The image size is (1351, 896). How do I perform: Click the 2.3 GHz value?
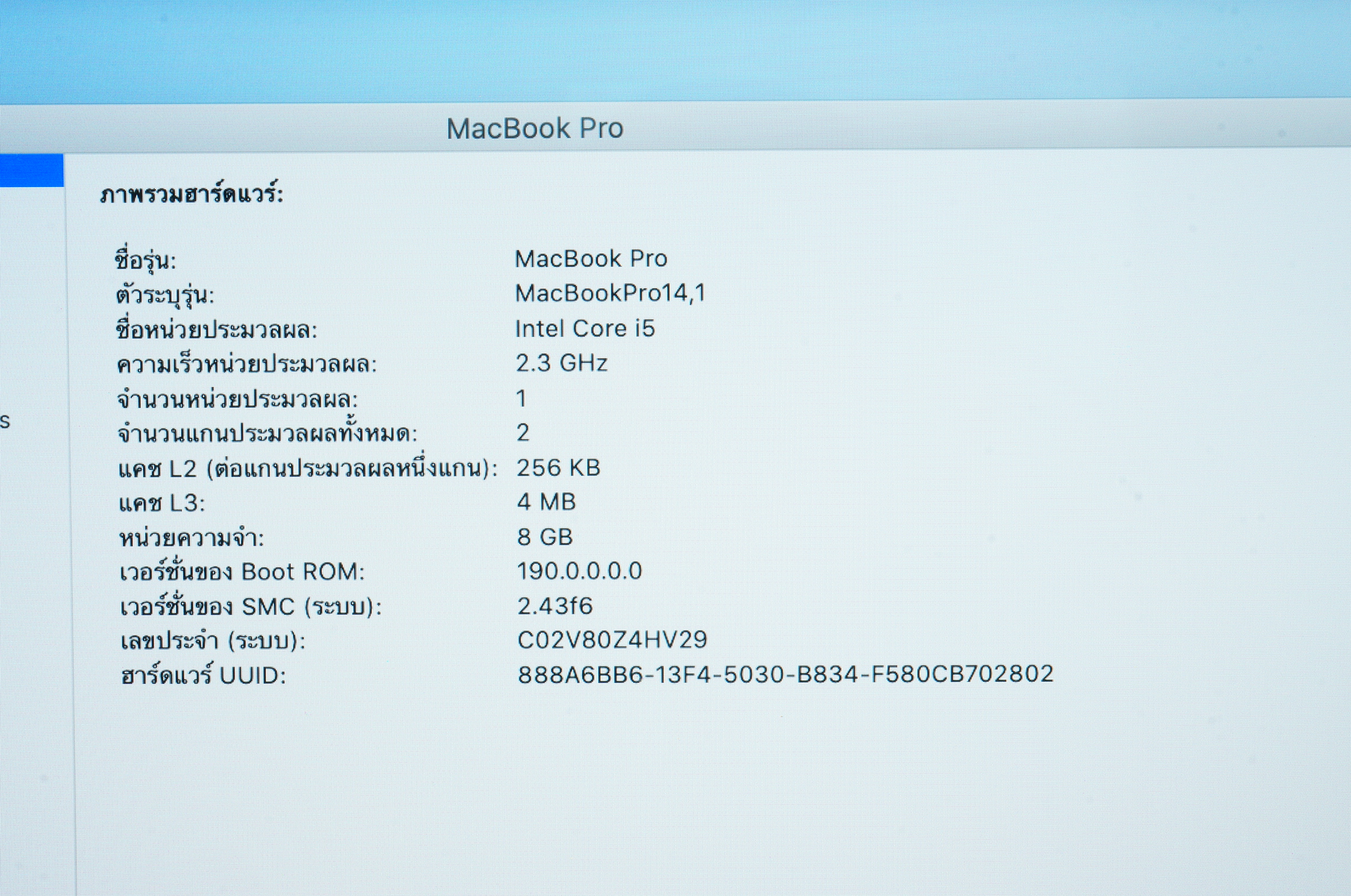561,364
